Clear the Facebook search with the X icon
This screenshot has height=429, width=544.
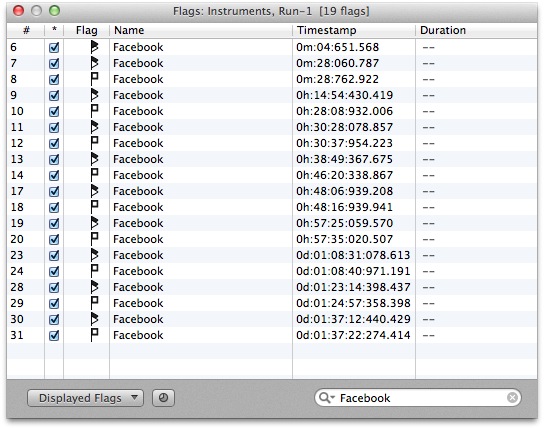(512, 397)
